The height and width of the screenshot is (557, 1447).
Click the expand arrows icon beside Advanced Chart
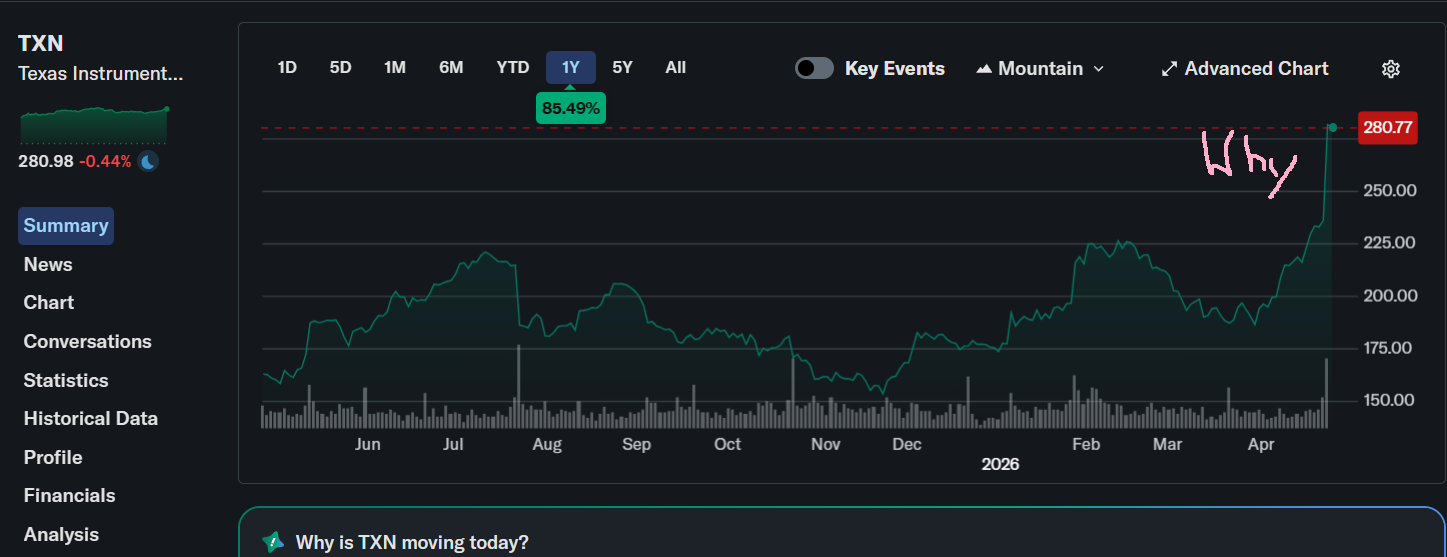coord(1169,69)
